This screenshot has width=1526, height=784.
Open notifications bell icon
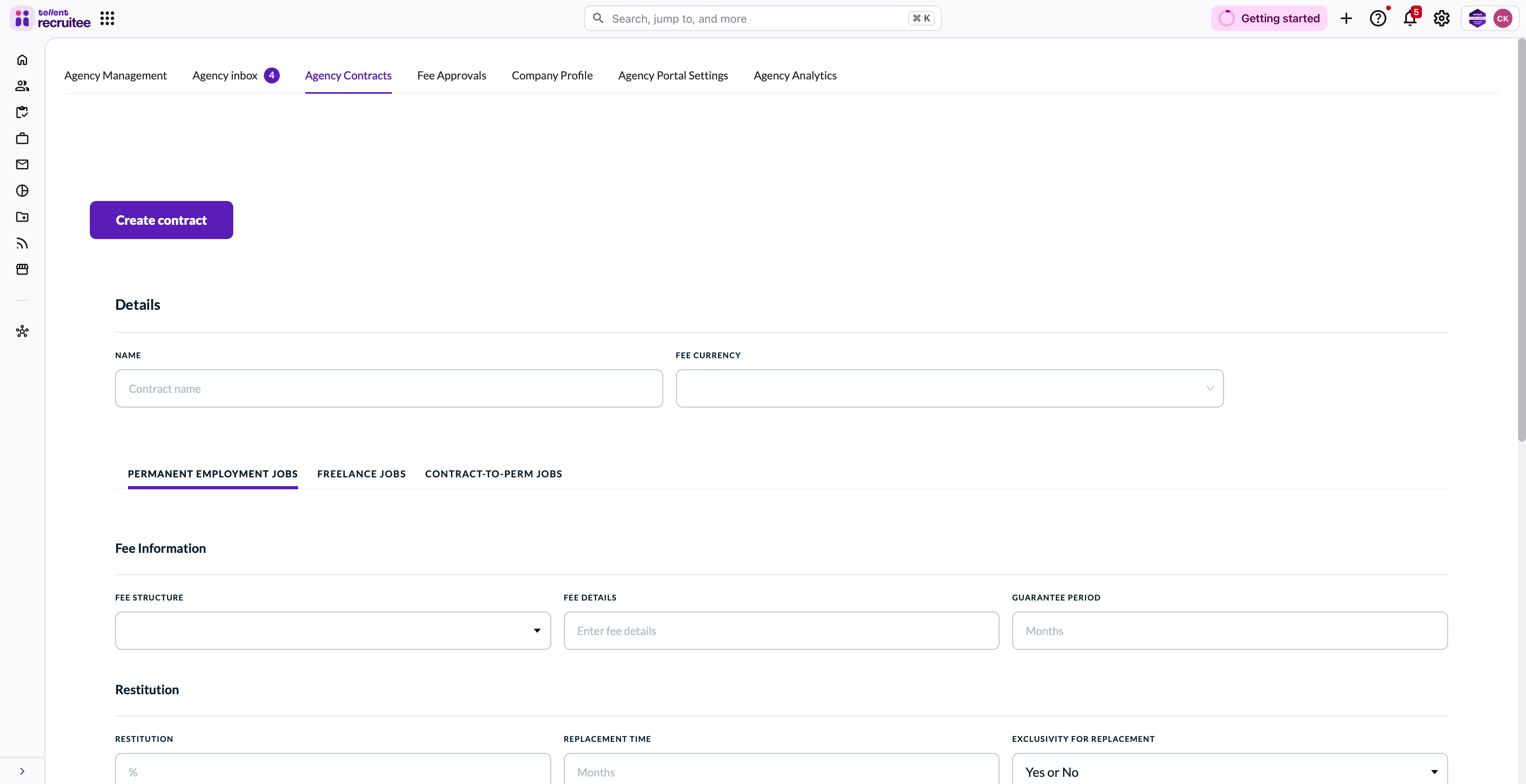click(1410, 18)
